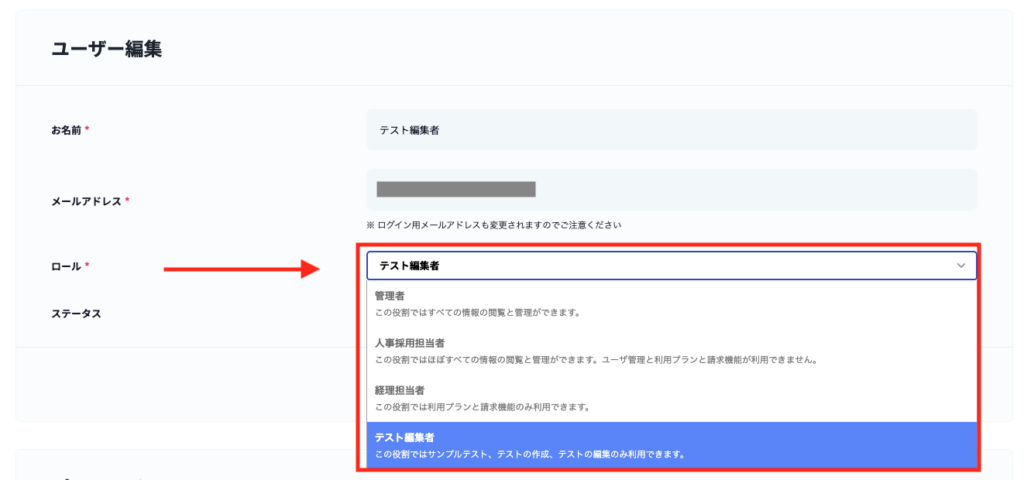The width and height of the screenshot is (1024, 480).
Task: Select 人事採用担当者 role option
Action: 671,351
